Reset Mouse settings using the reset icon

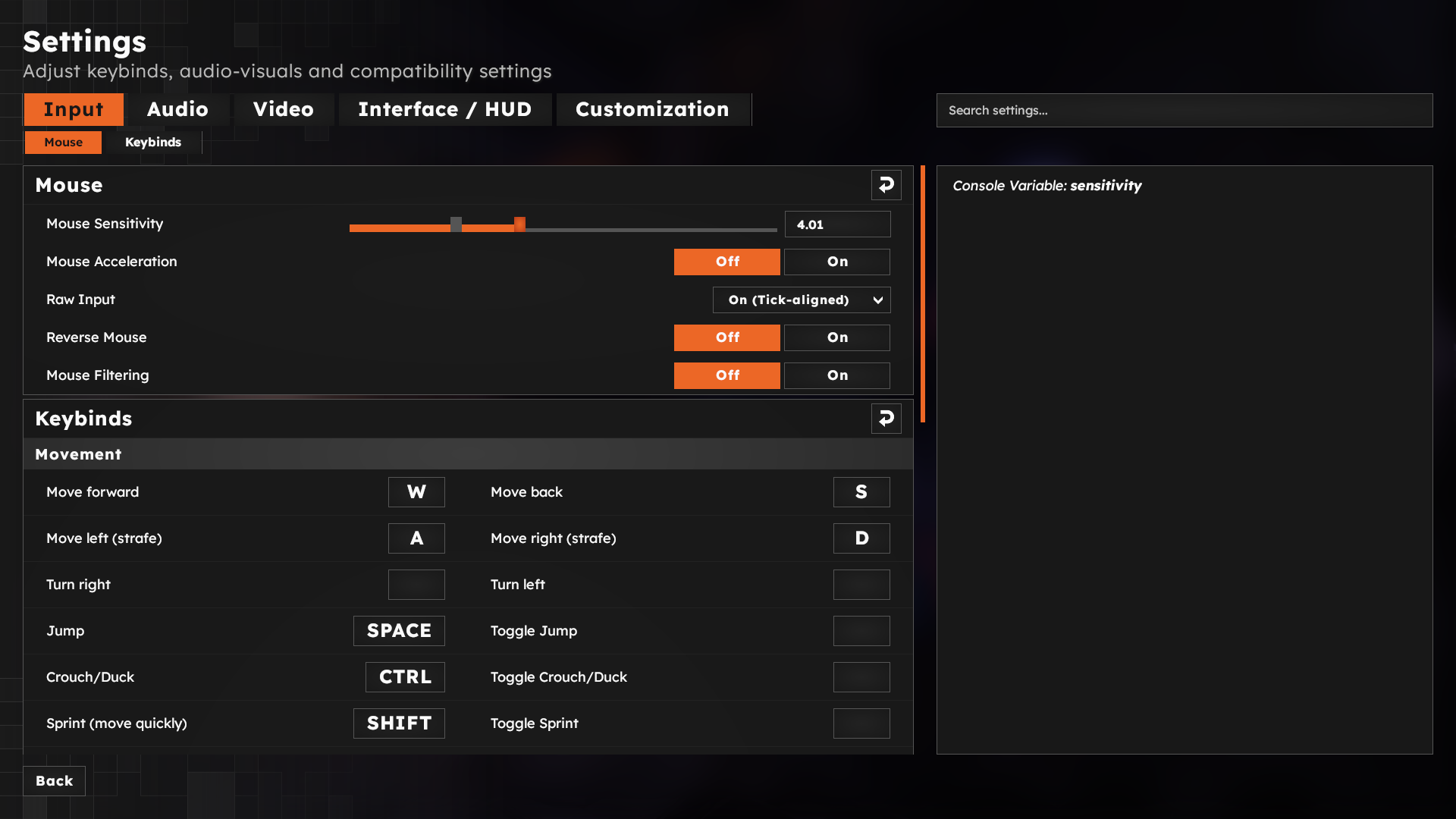pos(886,184)
